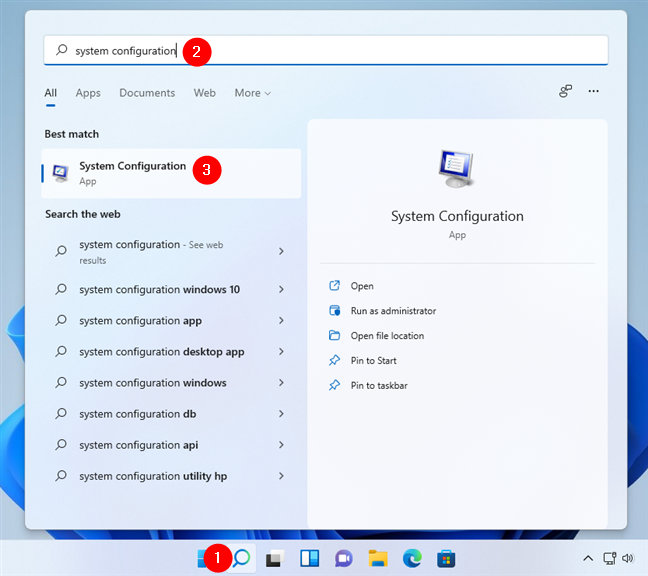Expand the More filter dropdown

click(253, 93)
